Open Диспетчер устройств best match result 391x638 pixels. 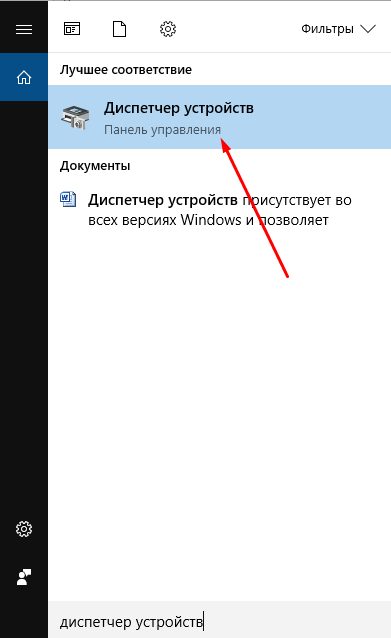point(220,117)
